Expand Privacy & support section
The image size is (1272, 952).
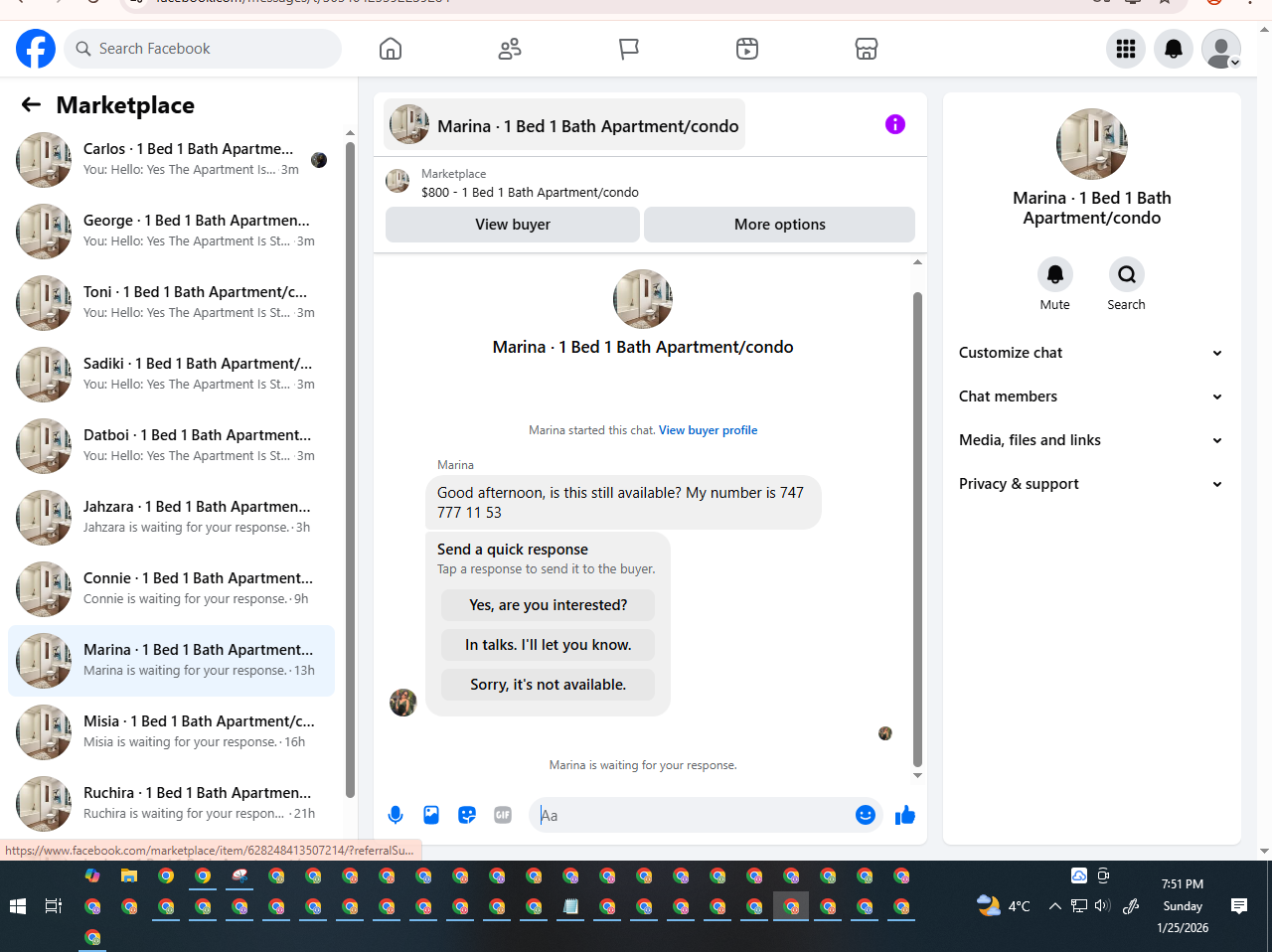[1091, 484]
